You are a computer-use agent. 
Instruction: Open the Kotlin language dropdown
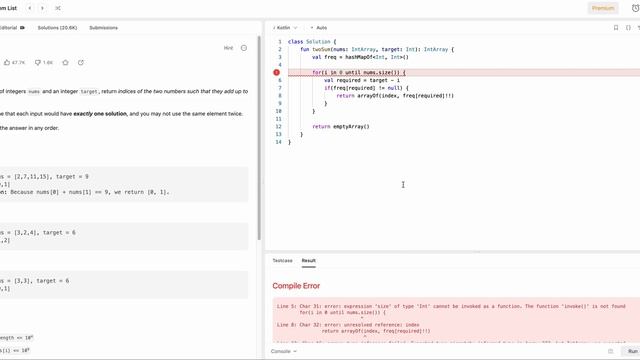[285, 28]
